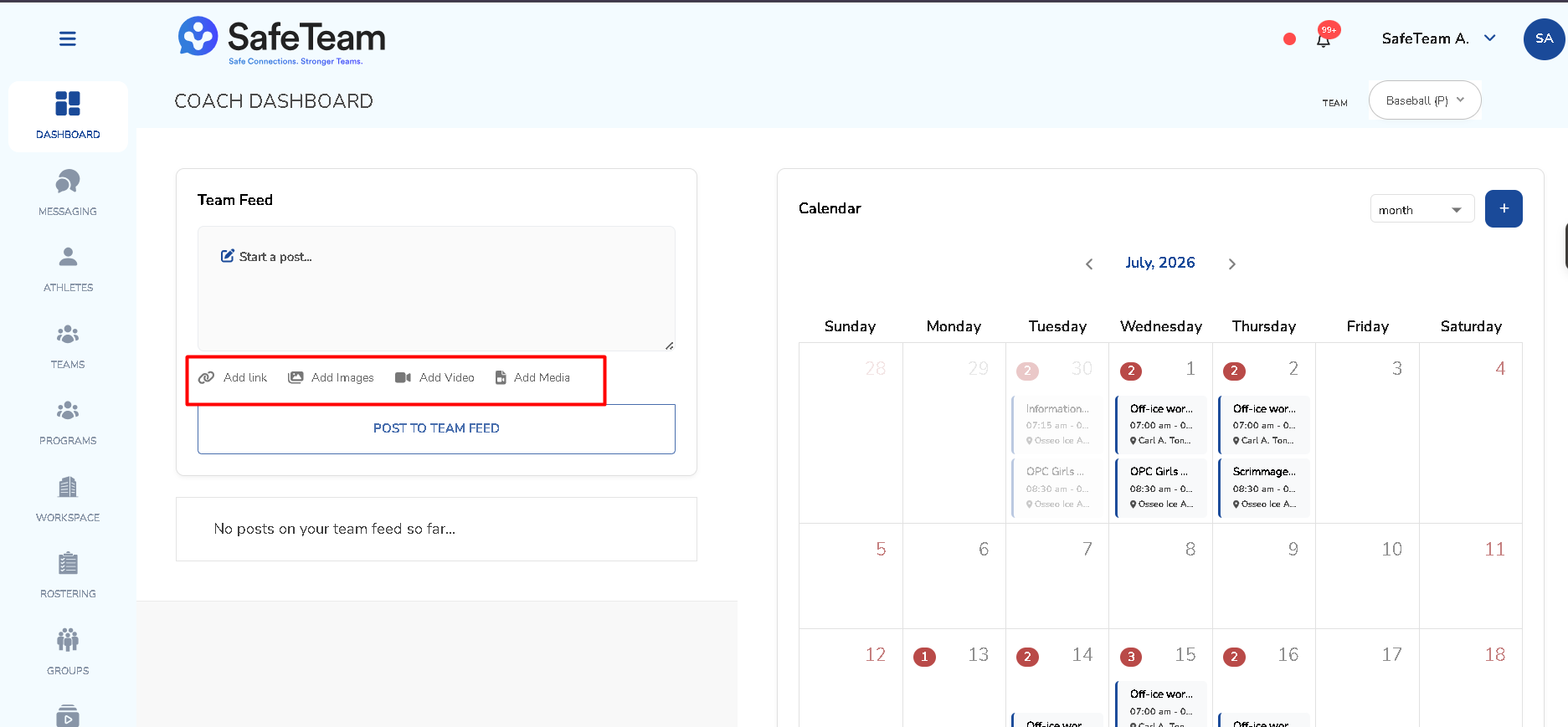Viewport: 1568px width, 727px height.
Task: Go to previous month in calendar
Action: [1089, 264]
